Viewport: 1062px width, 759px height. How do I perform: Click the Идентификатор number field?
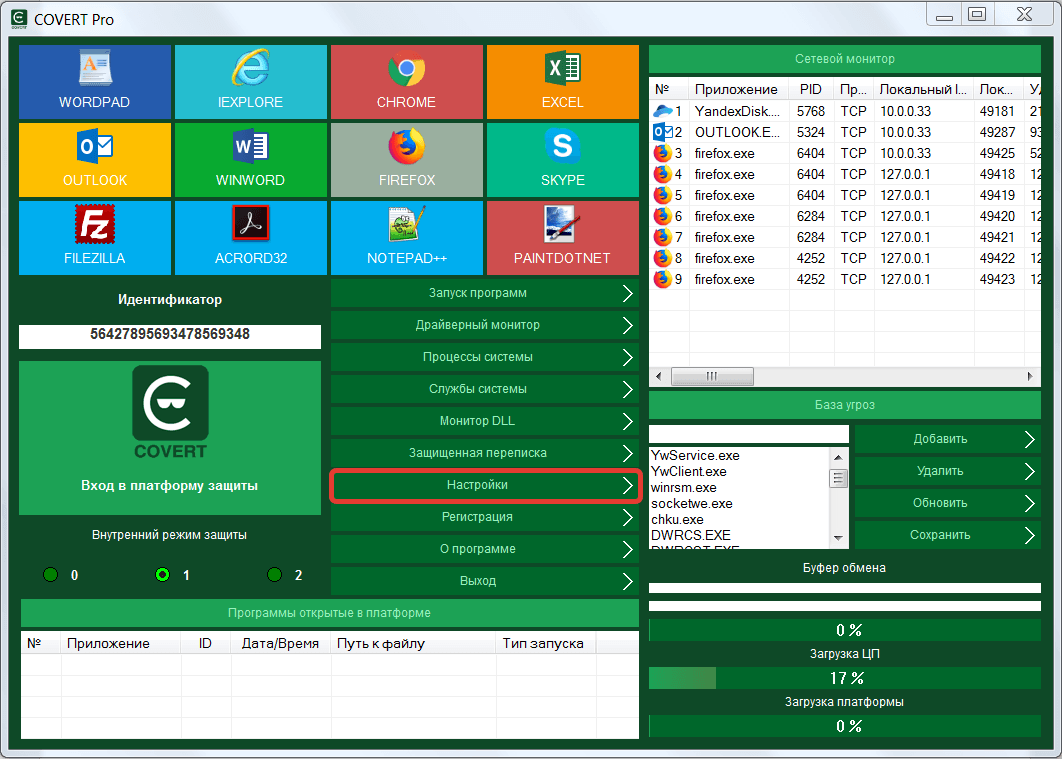click(170, 336)
